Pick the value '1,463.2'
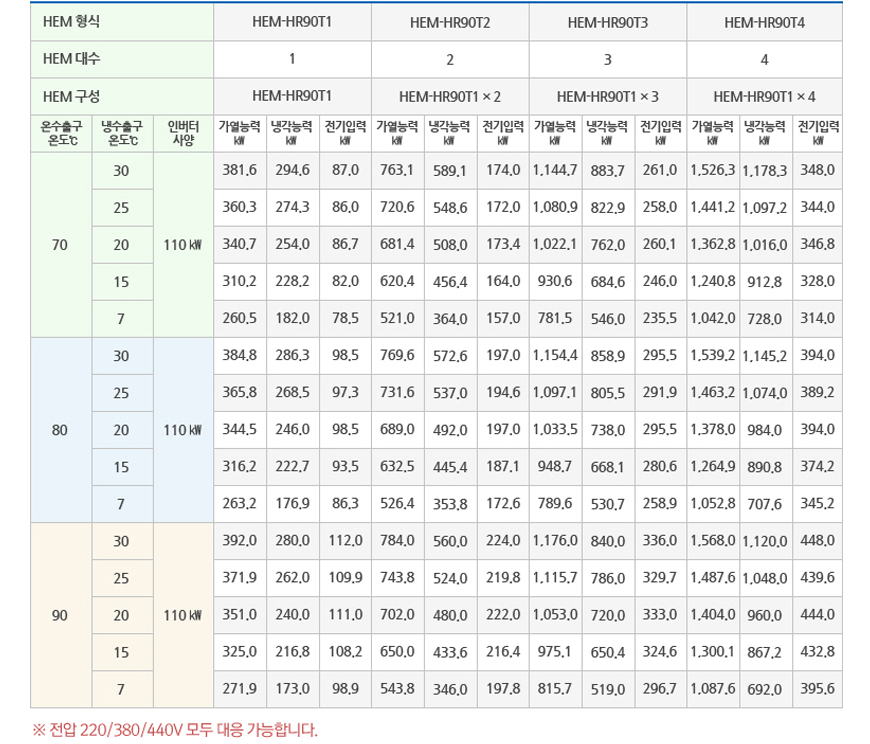This screenshot has height=744, width=870. (712, 393)
